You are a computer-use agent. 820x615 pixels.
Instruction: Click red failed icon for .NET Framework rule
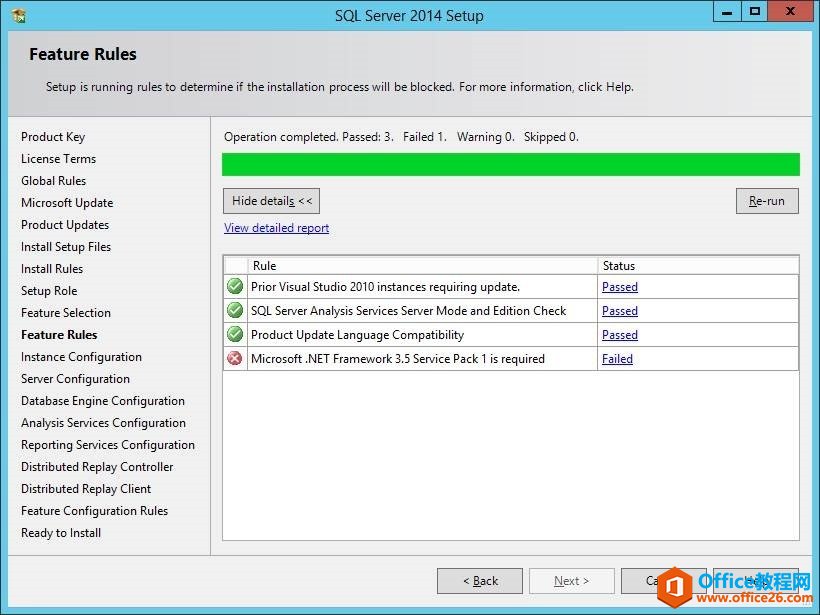coord(235,359)
